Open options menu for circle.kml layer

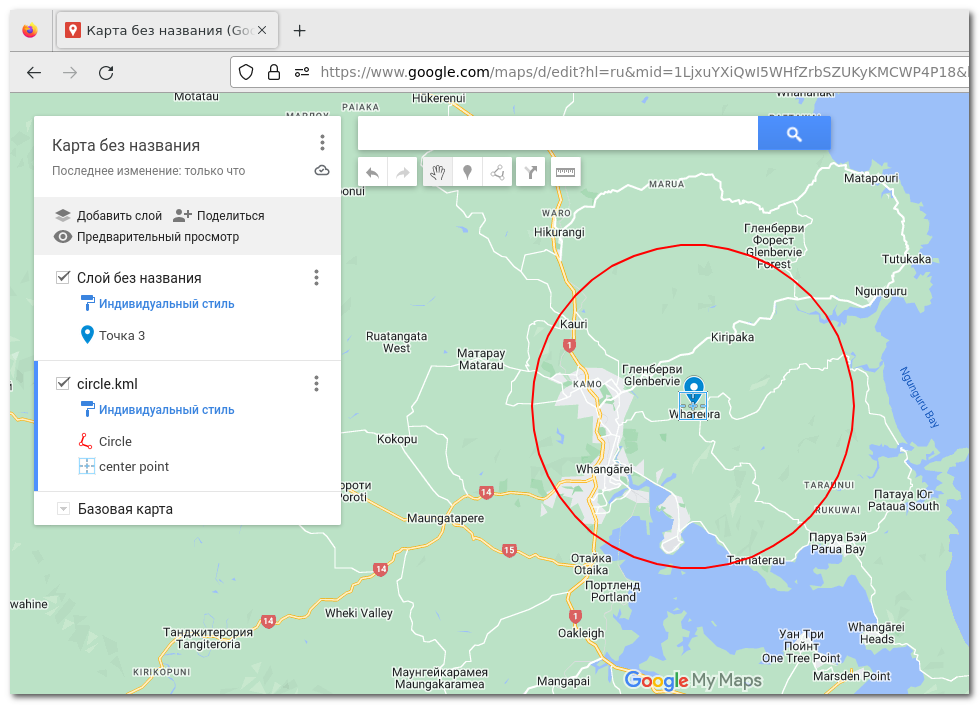click(316, 384)
